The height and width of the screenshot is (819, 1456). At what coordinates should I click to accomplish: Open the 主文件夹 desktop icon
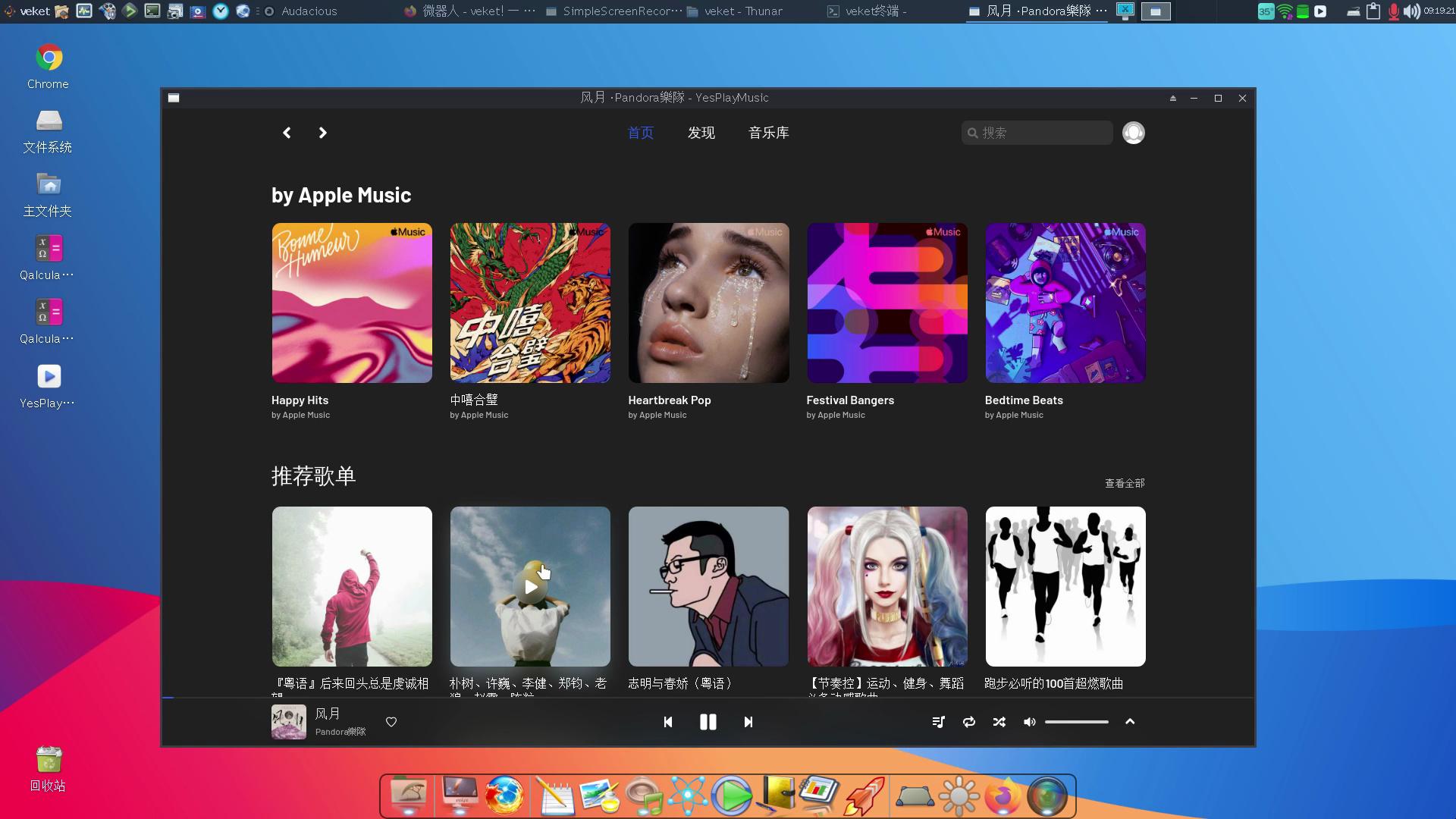(x=48, y=195)
